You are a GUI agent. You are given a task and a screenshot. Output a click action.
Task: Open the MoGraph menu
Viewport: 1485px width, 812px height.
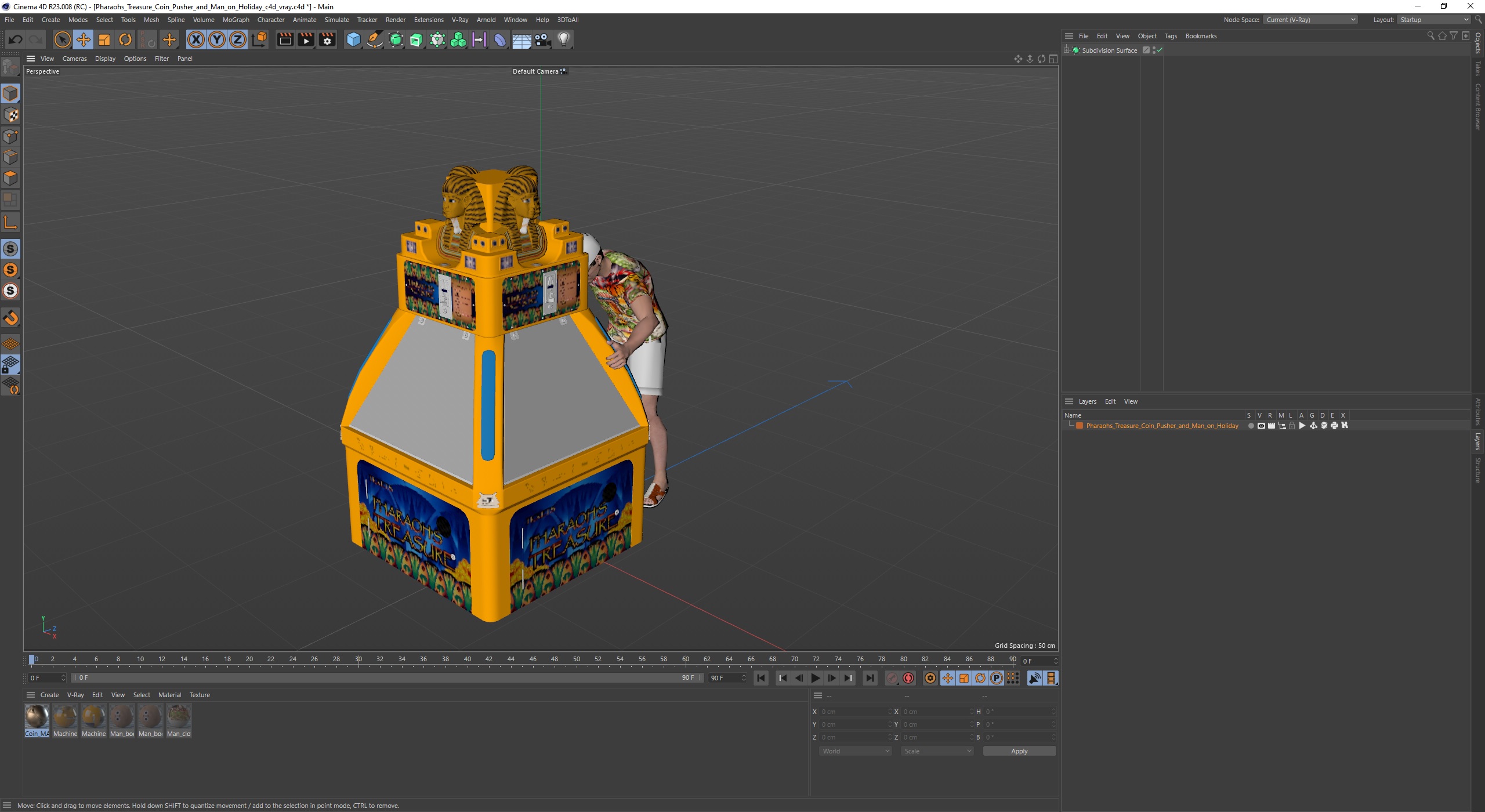pos(236,20)
